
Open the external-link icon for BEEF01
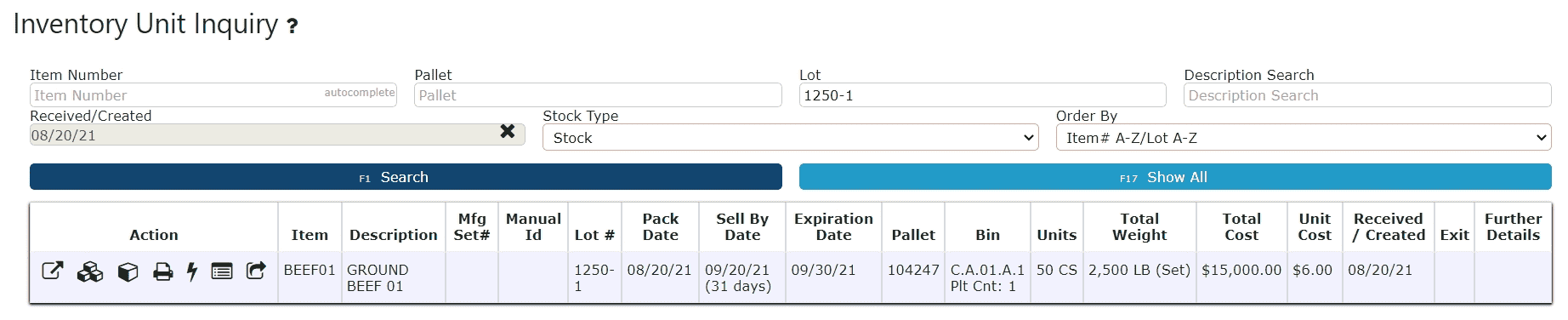pos(53,271)
